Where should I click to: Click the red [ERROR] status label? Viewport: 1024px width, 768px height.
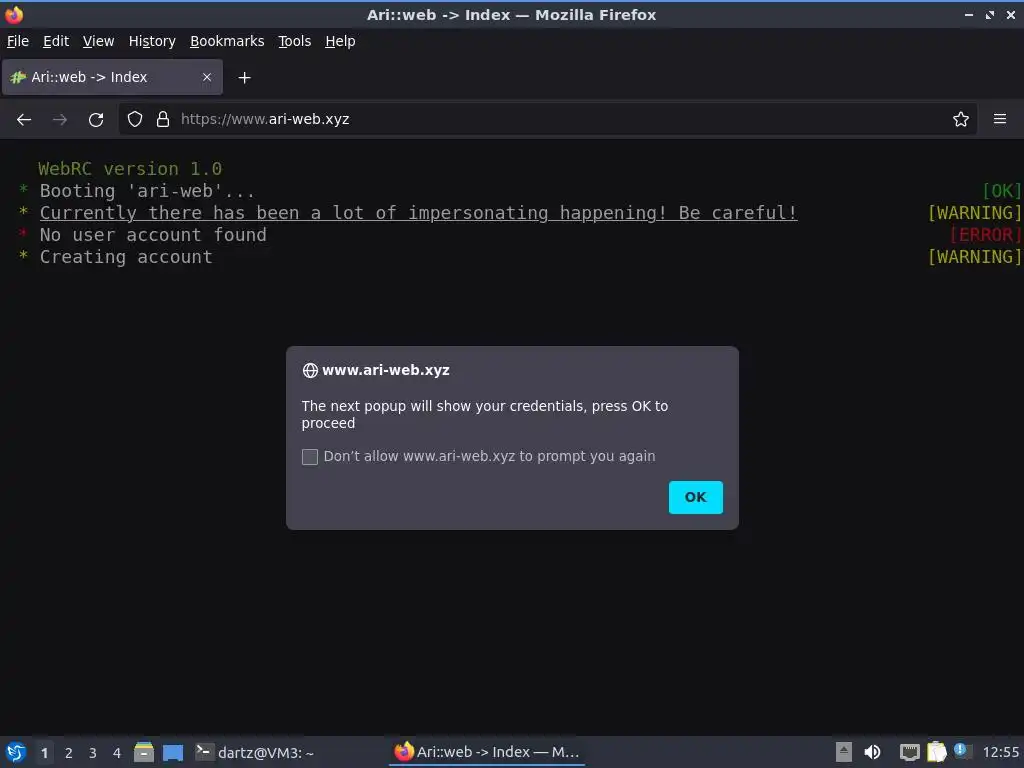pos(985,234)
